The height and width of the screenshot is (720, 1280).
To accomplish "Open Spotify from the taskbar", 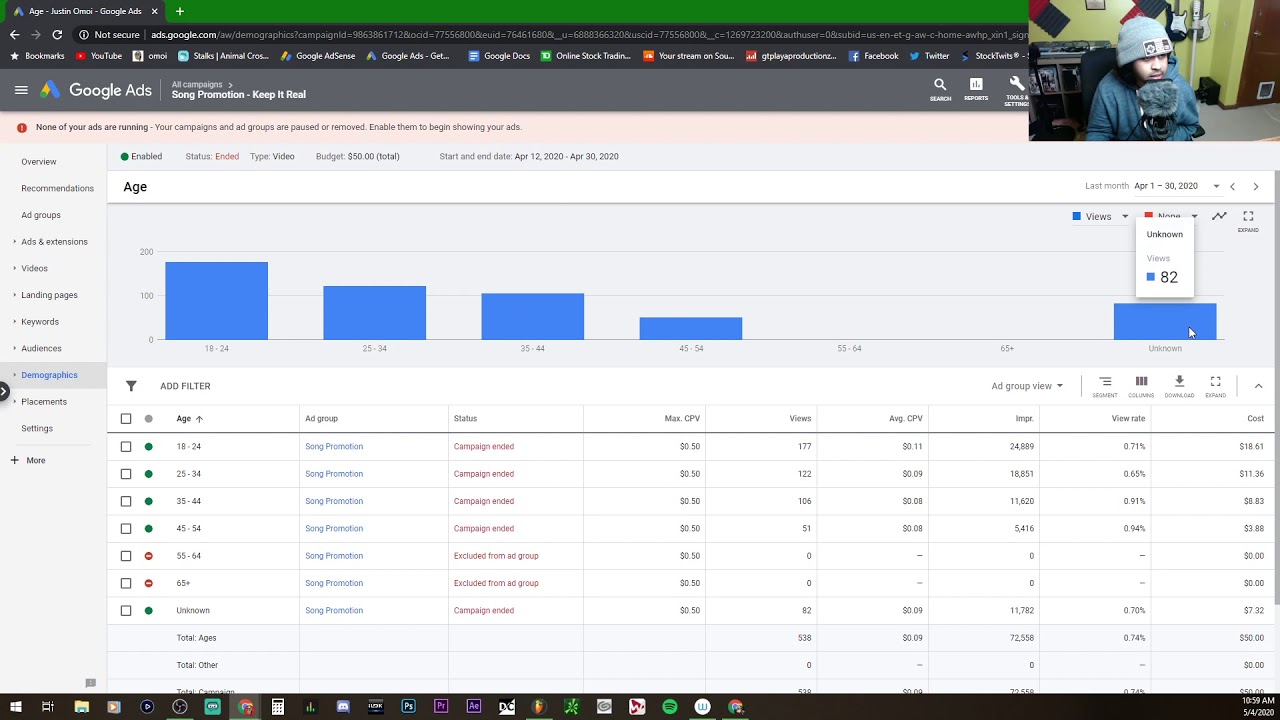I will (670, 707).
